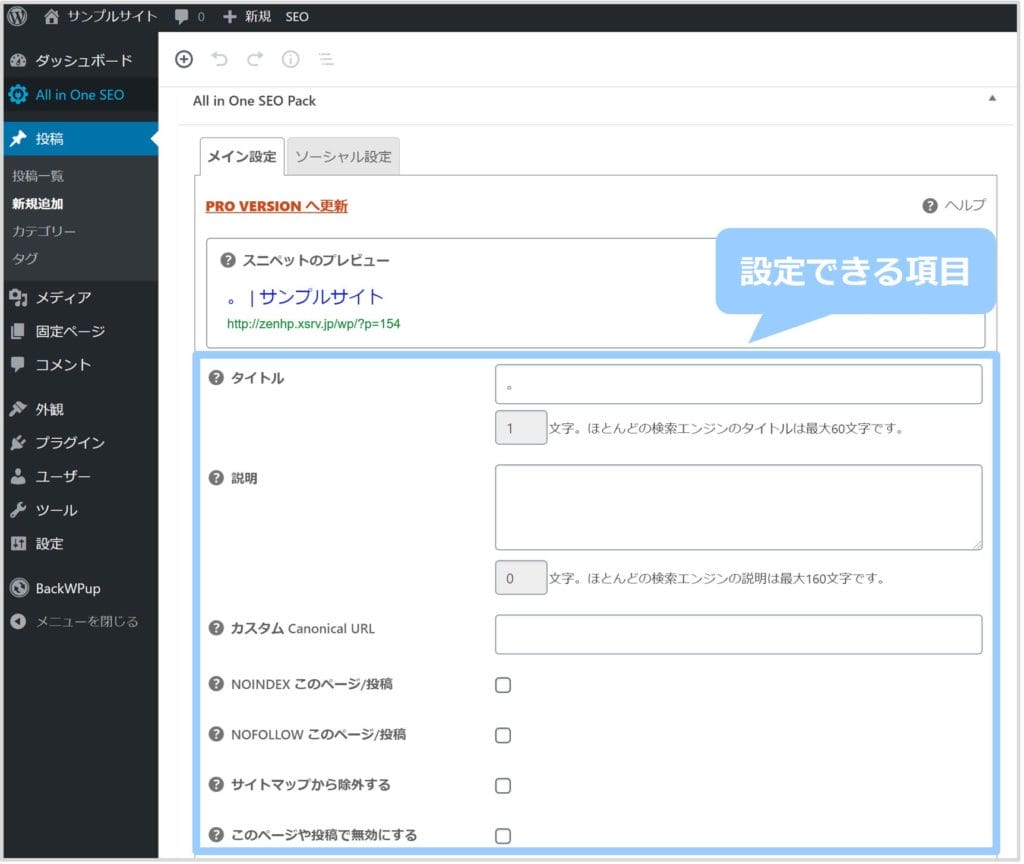The image size is (1024, 864).
Task: Open the ツール menu
Action: (x=80, y=511)
